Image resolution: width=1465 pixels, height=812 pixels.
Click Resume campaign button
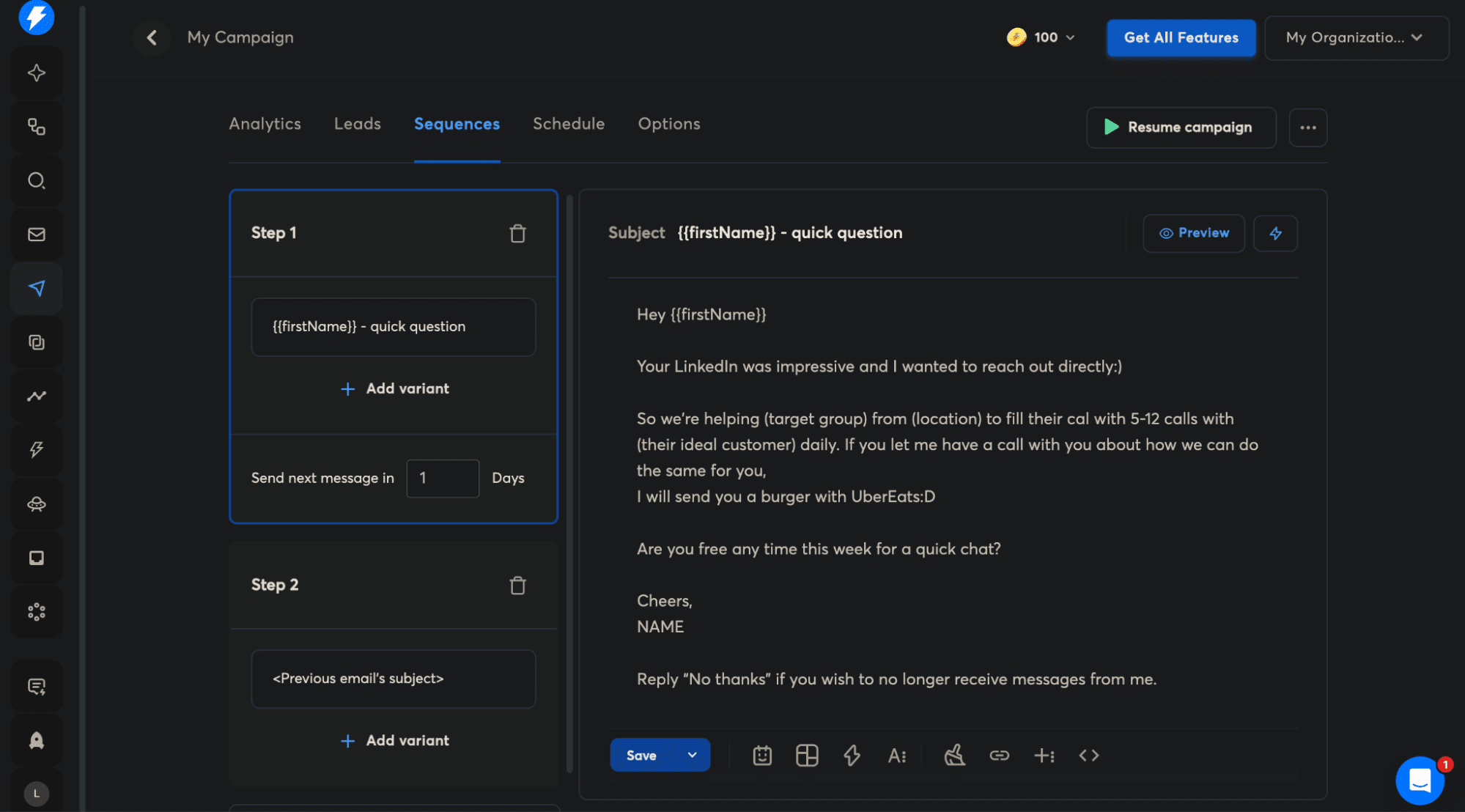pos(1181,128)
